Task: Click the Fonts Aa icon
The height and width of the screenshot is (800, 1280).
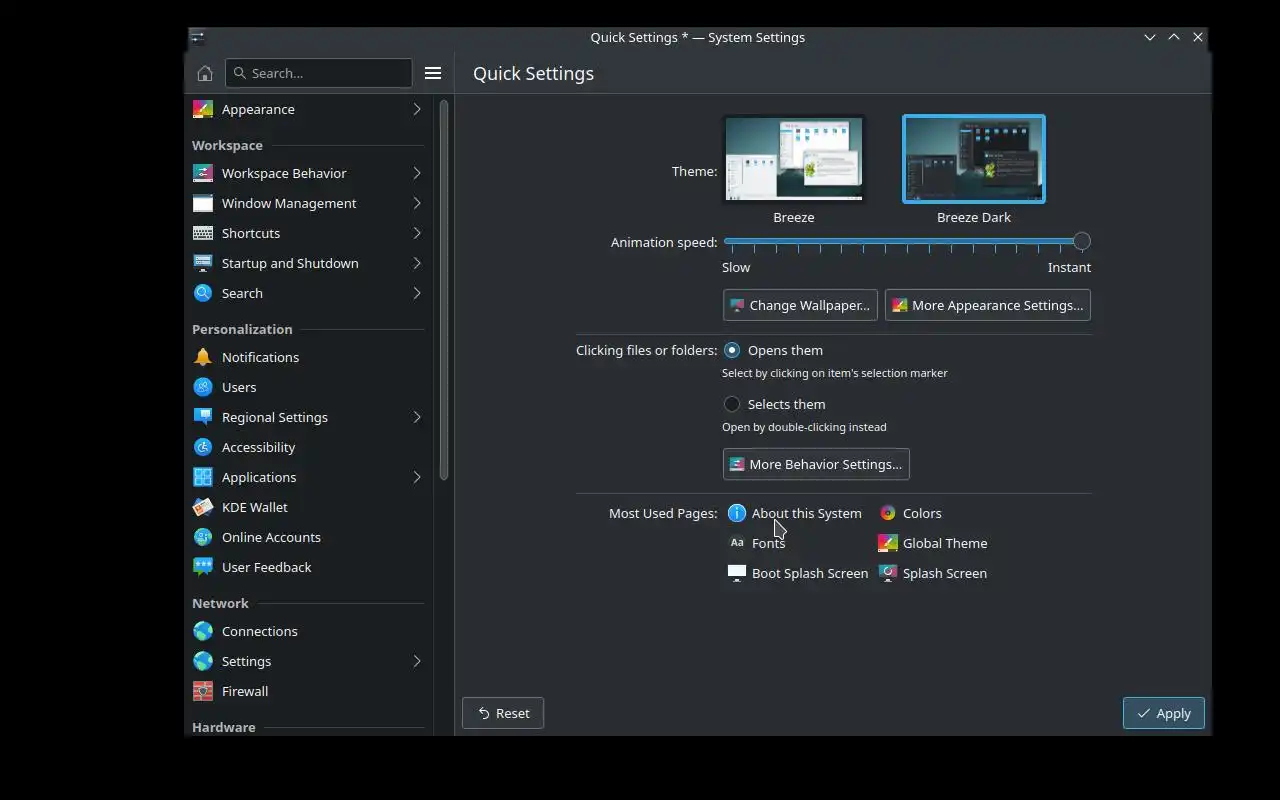Action: point(737,543)
